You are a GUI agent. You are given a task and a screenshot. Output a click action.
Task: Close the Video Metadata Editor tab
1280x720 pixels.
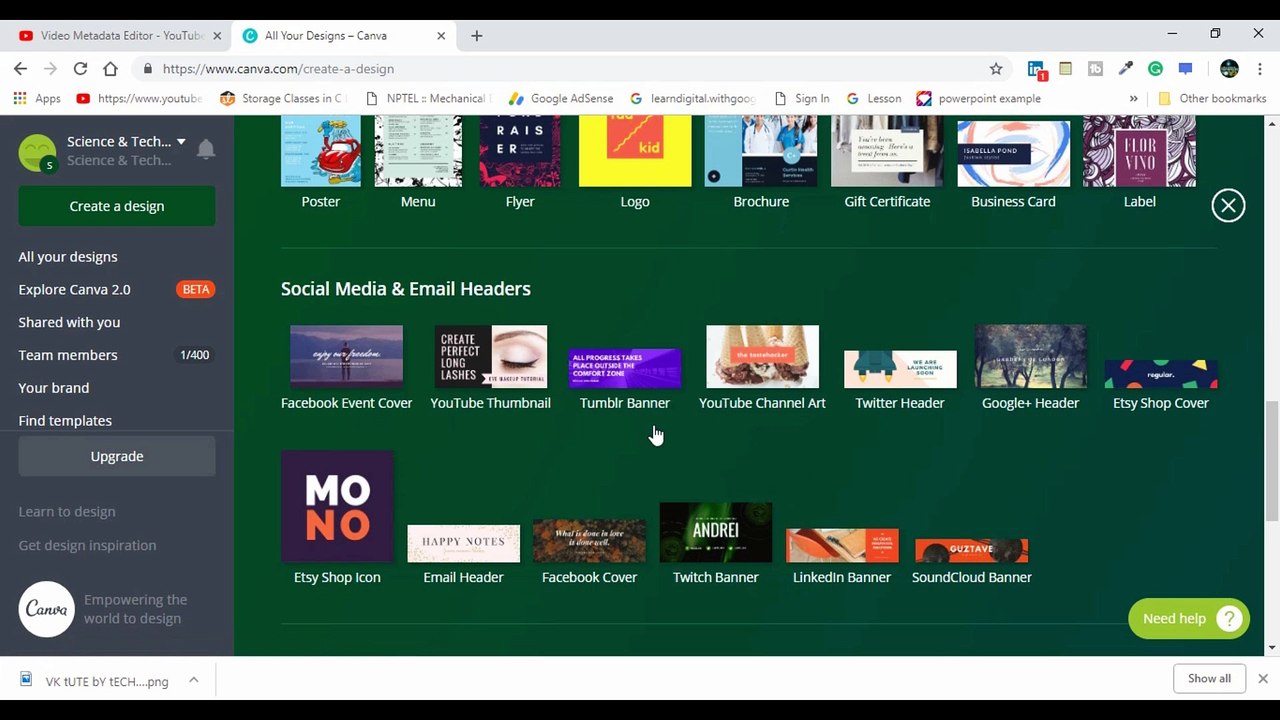pyautogui.click(x=217, y=36)
